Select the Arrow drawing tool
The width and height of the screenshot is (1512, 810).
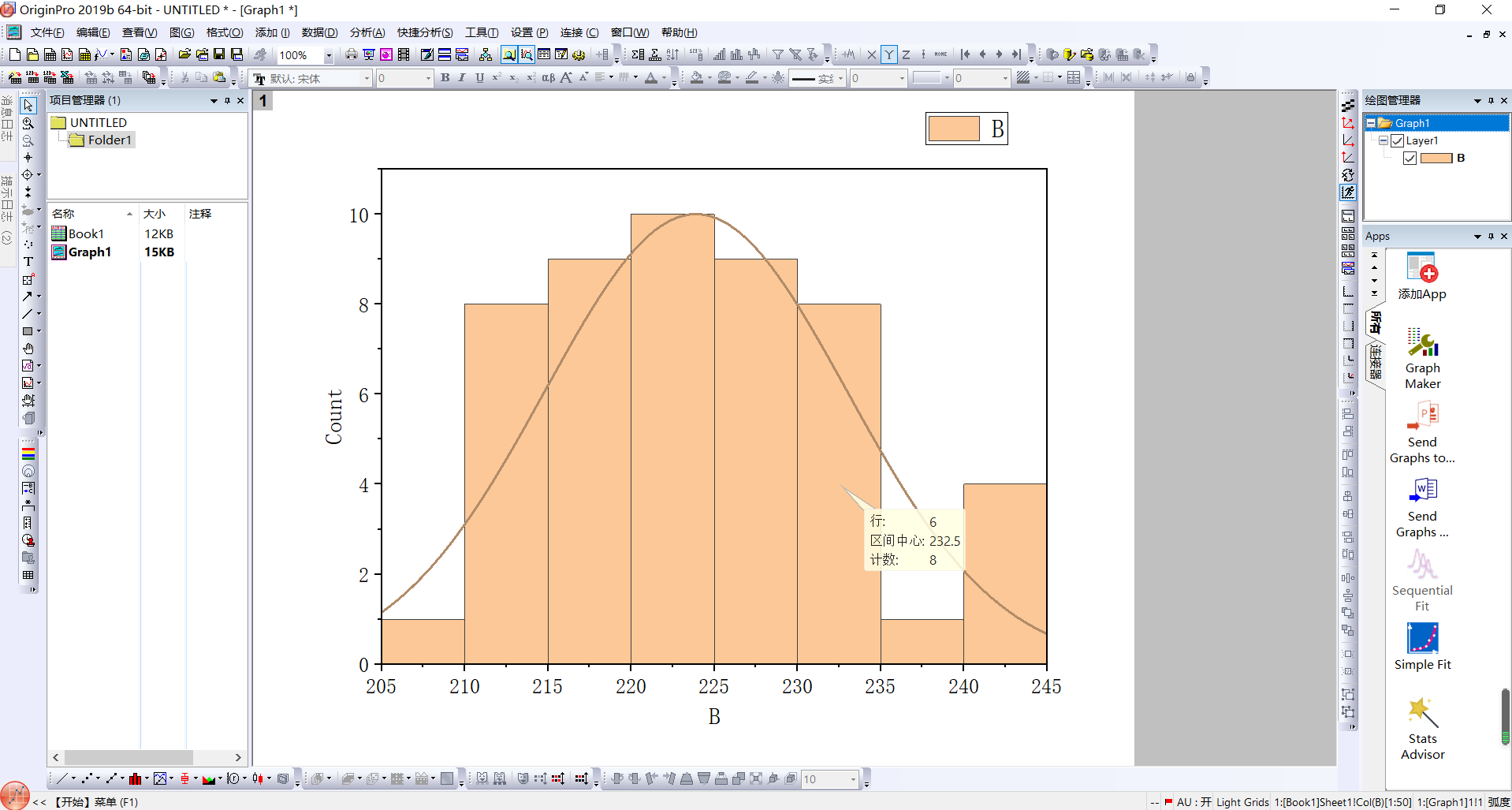click(x=28, y=297)
